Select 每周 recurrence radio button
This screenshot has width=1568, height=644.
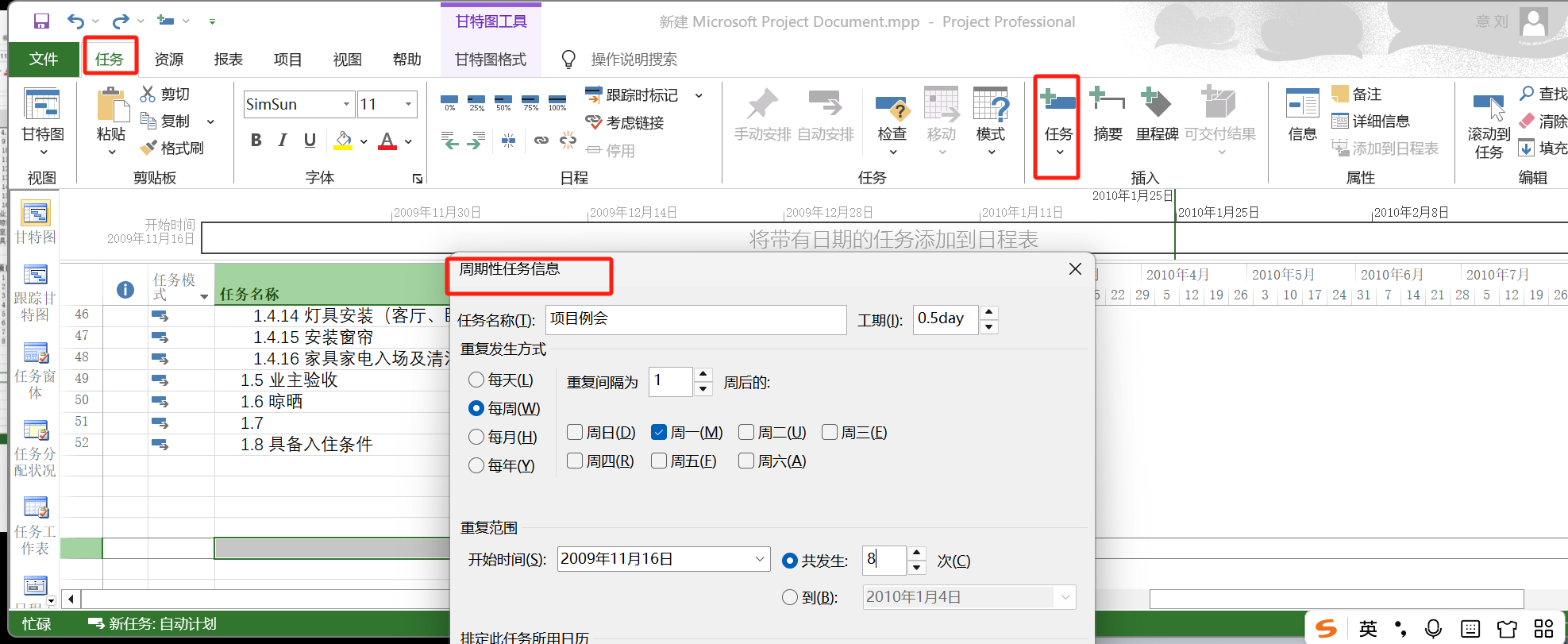point(476,408)
